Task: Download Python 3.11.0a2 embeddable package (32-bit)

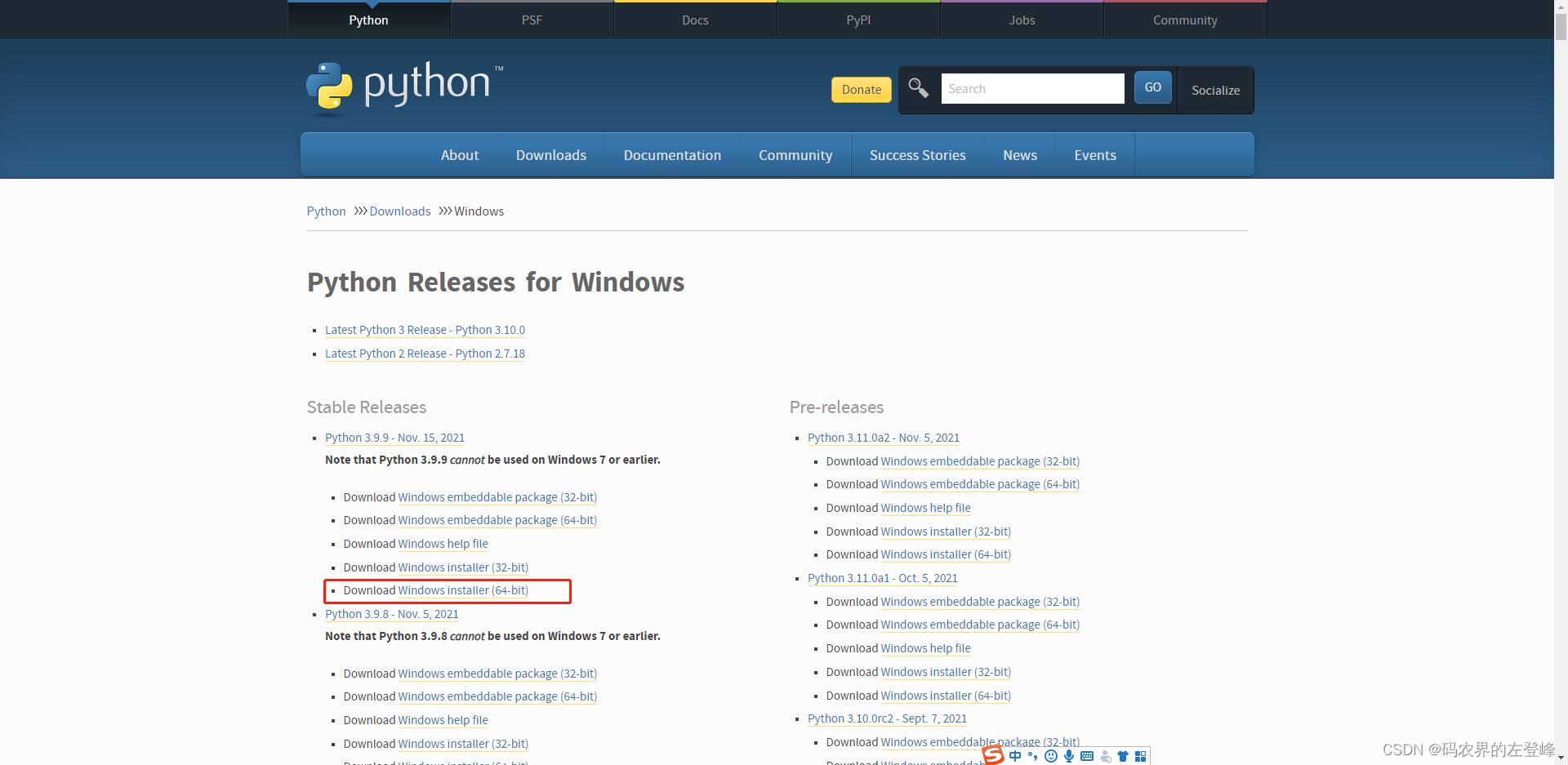Action: pos(980,461)
